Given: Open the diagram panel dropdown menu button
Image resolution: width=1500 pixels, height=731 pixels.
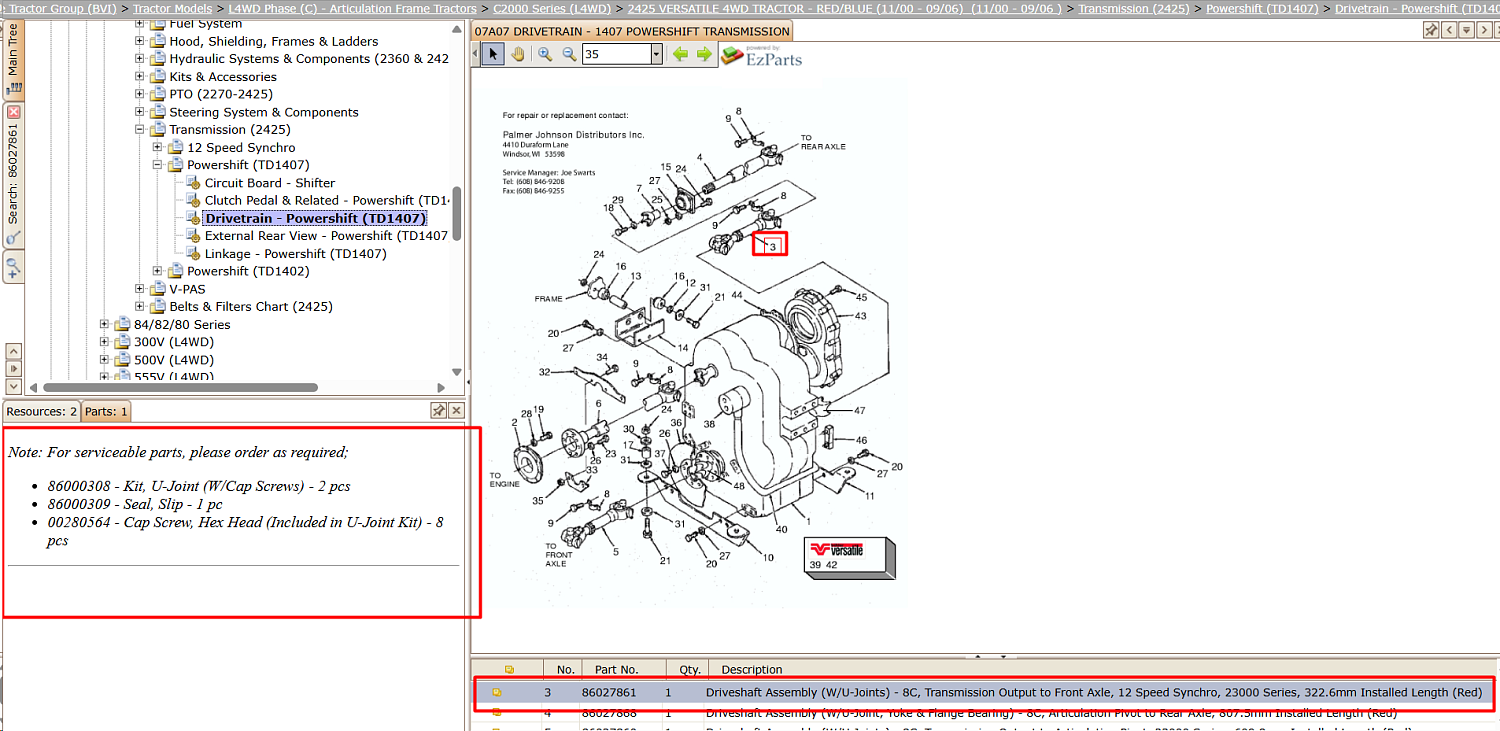Looking at the screenshot, I should (x=1466, y=31).
